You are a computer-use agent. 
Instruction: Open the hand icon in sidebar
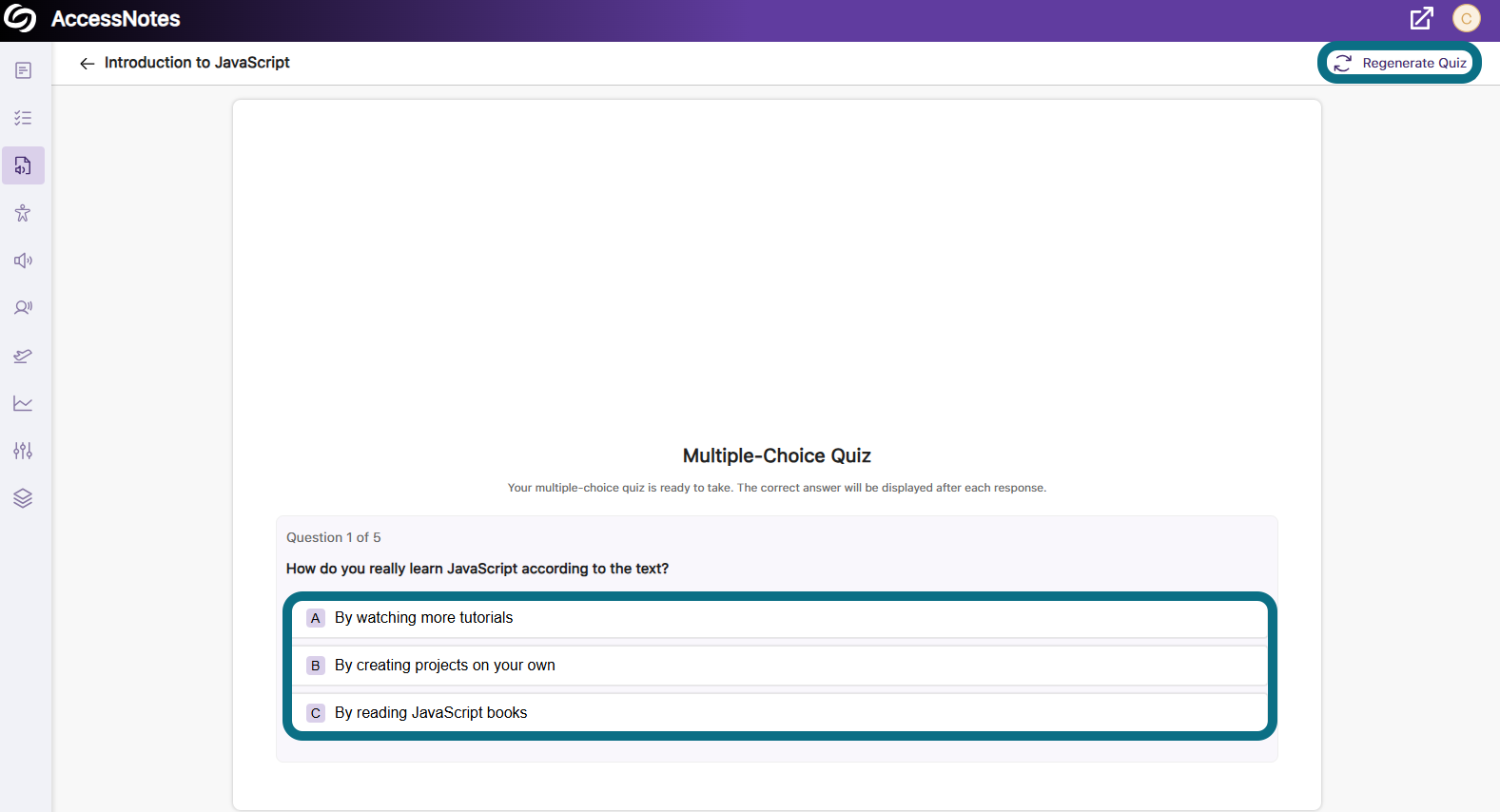coord(23,356)
